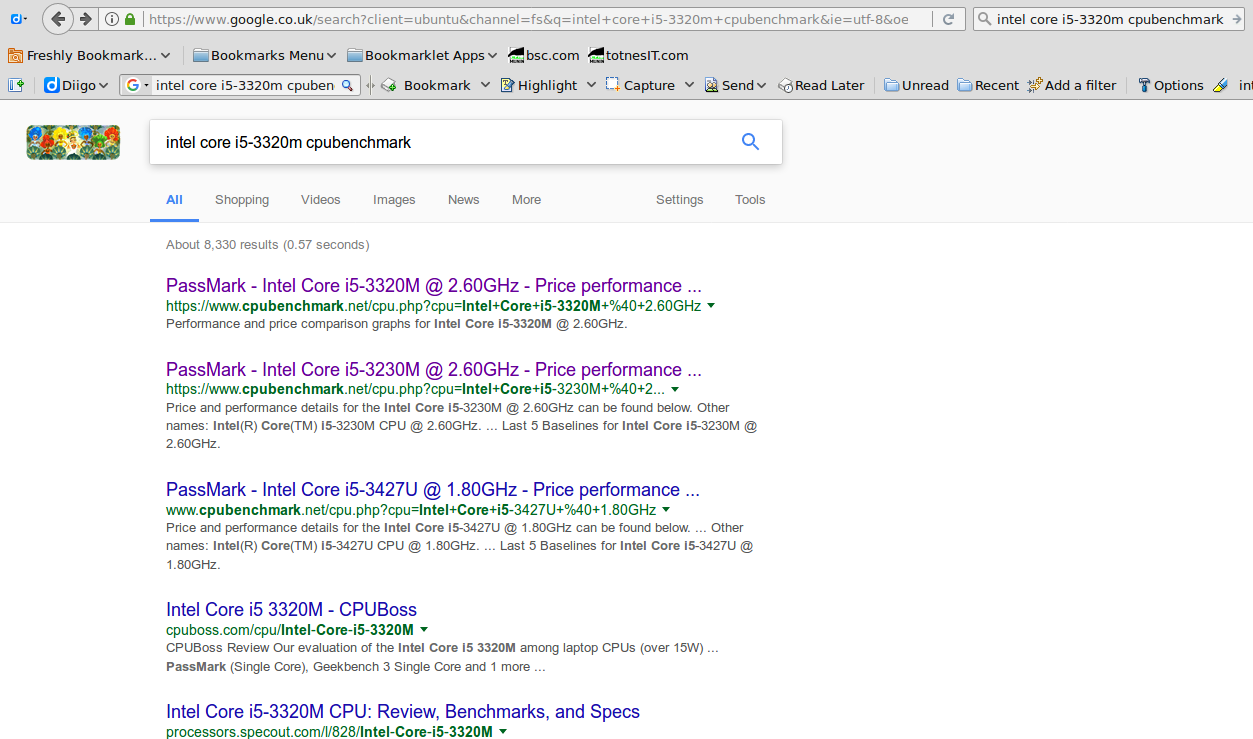
Task: Open the Unread bookmarks folder
Action: 917,85
